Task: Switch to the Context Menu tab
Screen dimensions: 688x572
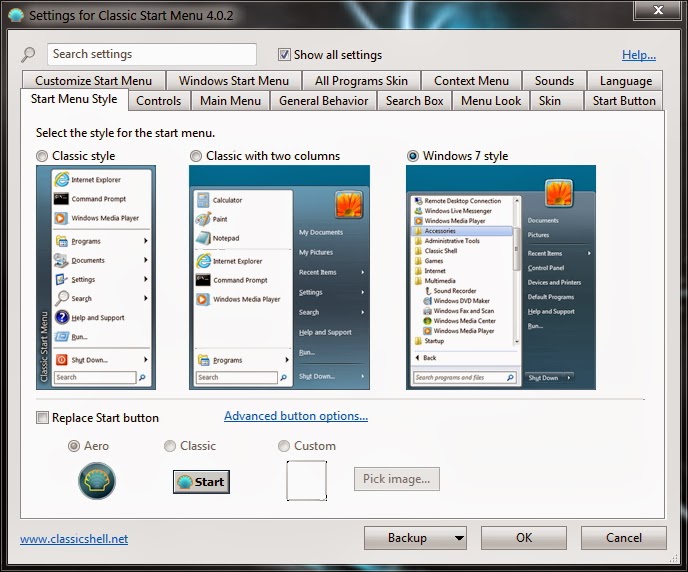Action: pyautogui.click(x=471, y=81)
